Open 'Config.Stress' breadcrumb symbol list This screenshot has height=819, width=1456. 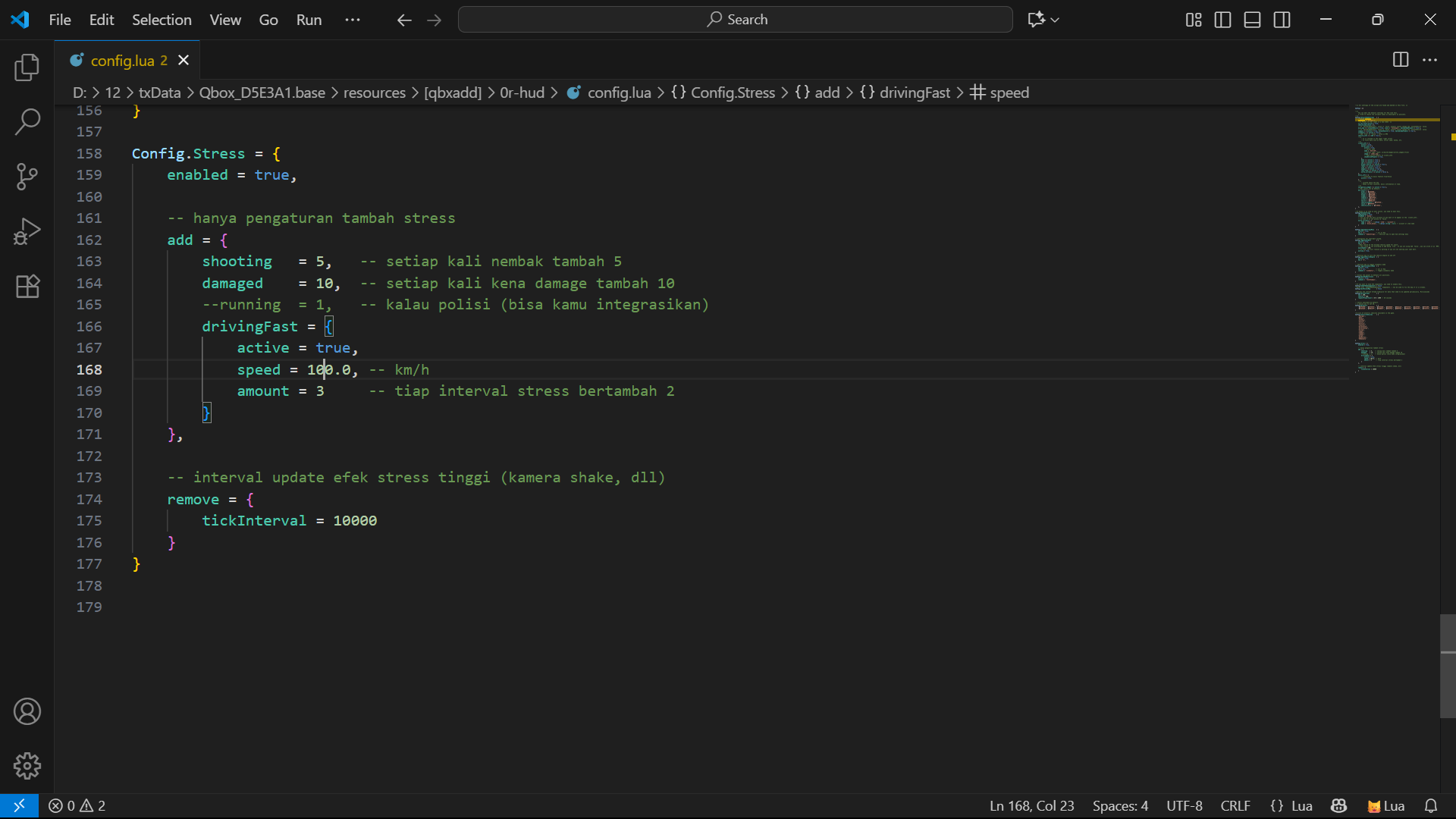click(723, 93)
